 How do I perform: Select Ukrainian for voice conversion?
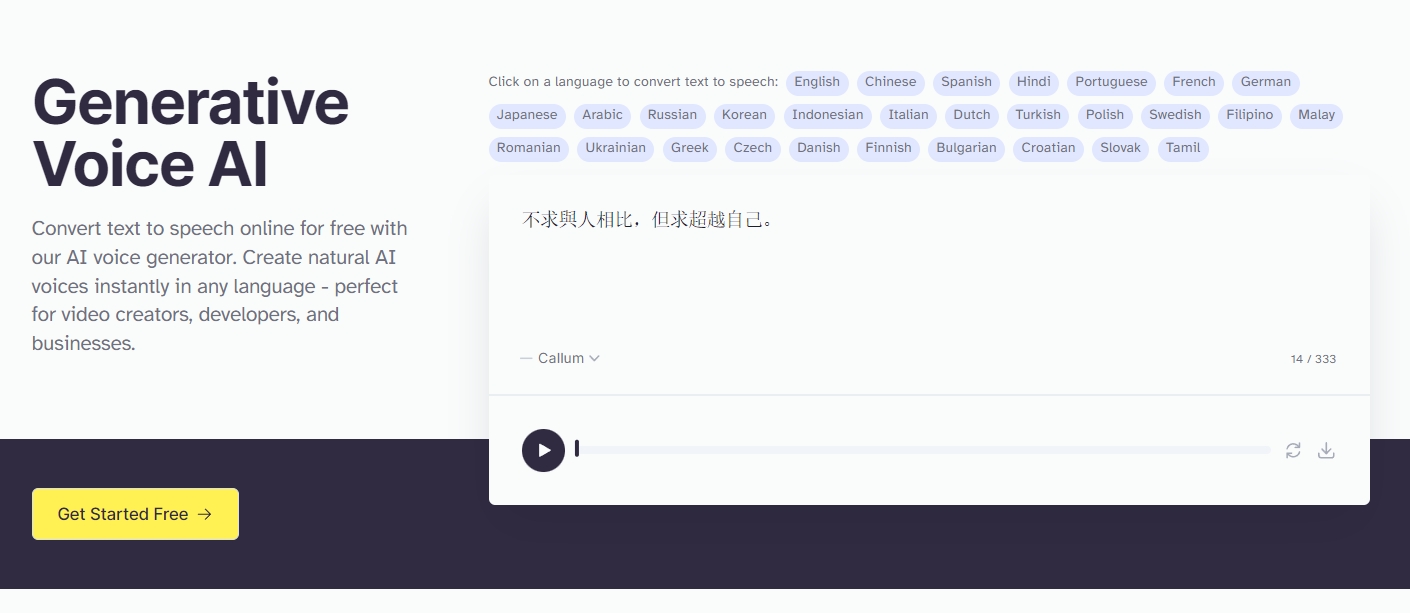coord(615,148)
